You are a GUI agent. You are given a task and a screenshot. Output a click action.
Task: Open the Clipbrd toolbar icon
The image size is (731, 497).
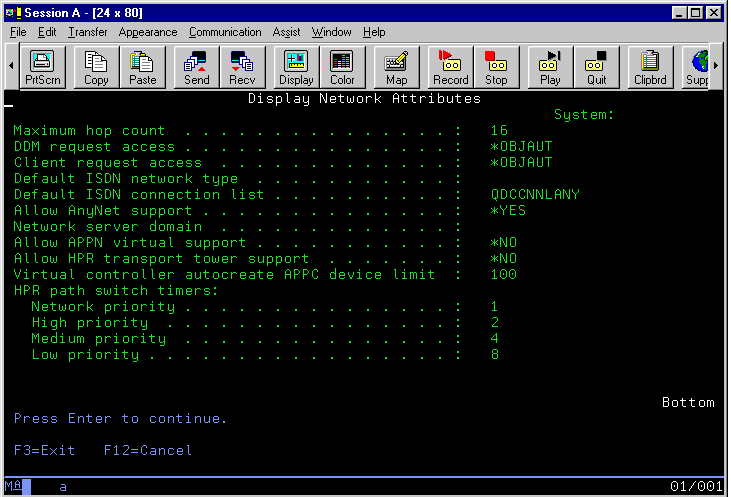[650, 67]
